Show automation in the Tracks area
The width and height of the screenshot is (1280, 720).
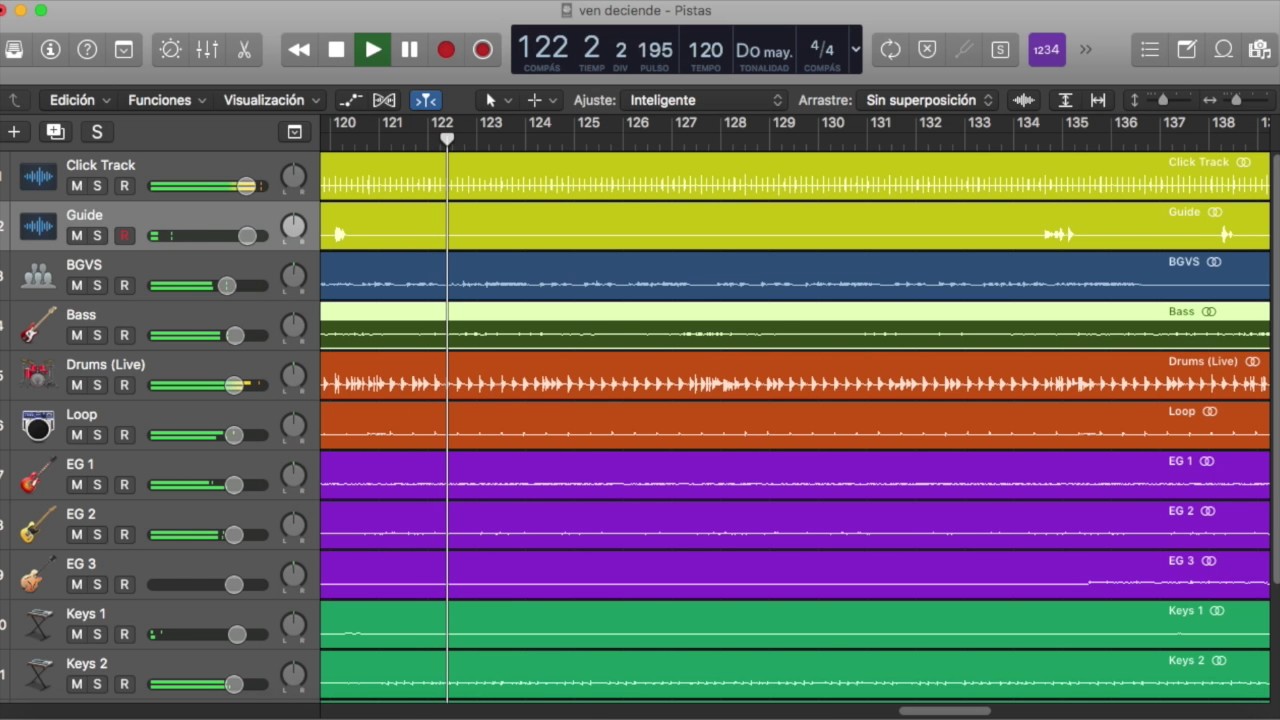pyautogui.click(x=350, y=100)
